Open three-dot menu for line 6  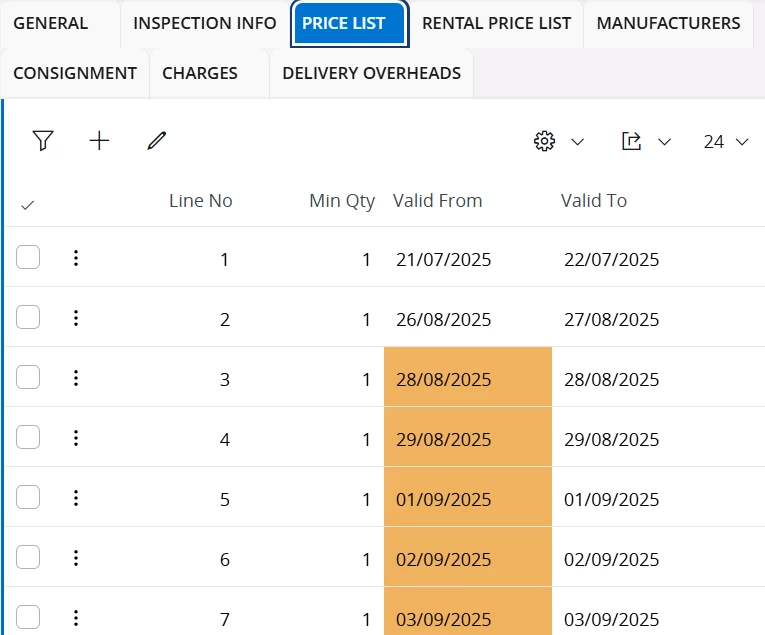tap(76, 558)
